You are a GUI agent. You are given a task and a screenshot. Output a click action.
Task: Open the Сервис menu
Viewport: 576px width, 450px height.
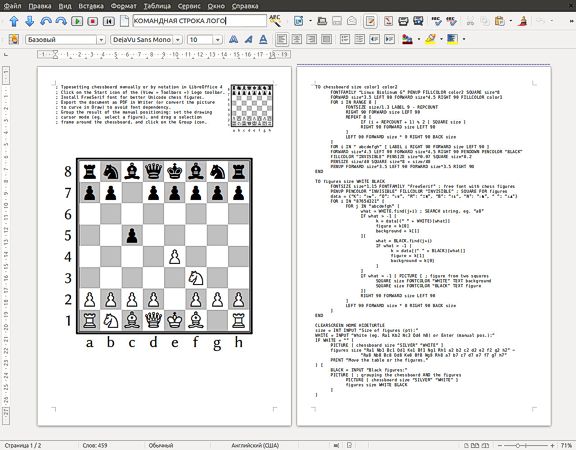tap(189, 6)
